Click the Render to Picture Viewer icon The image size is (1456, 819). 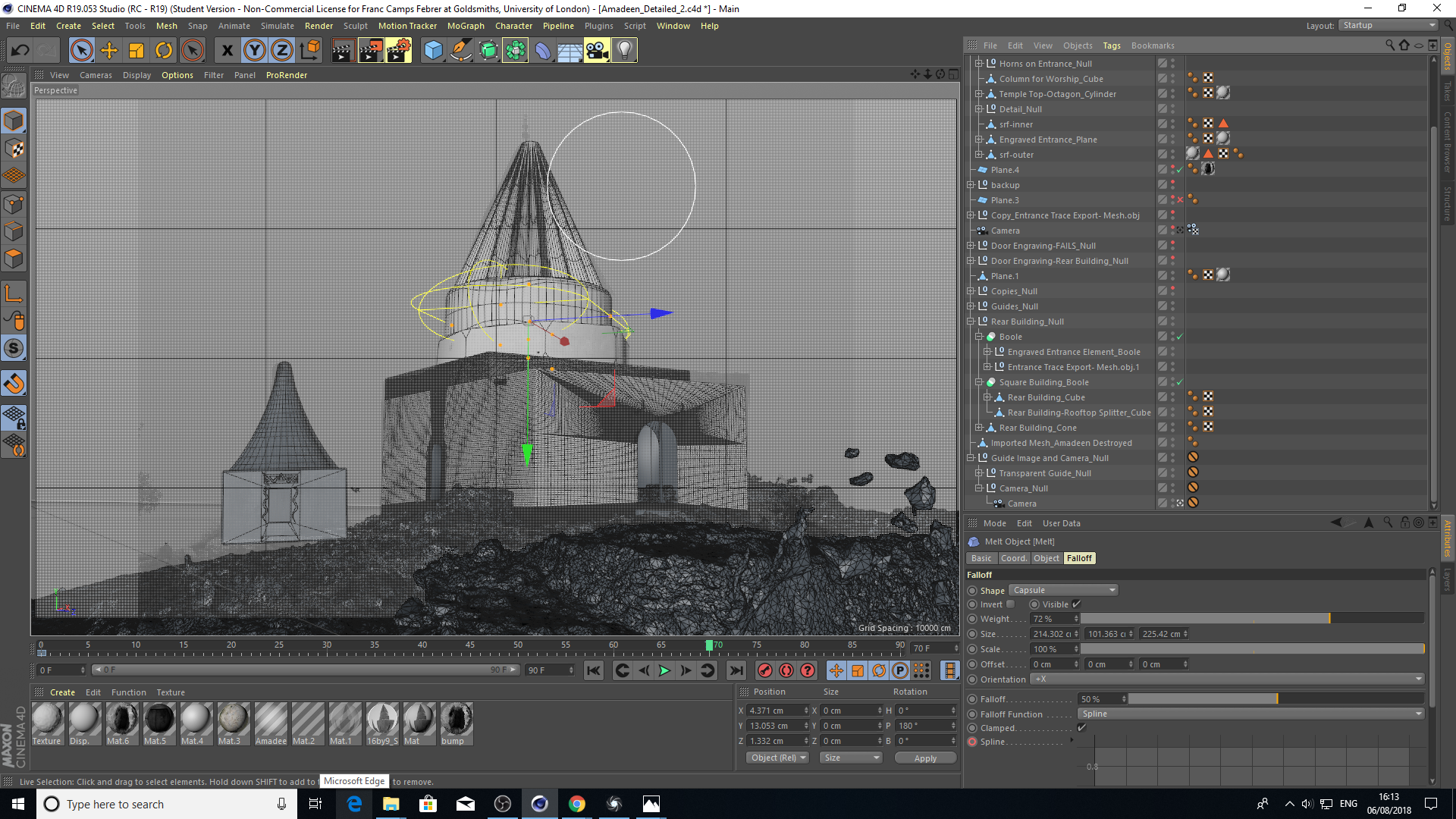371,51
